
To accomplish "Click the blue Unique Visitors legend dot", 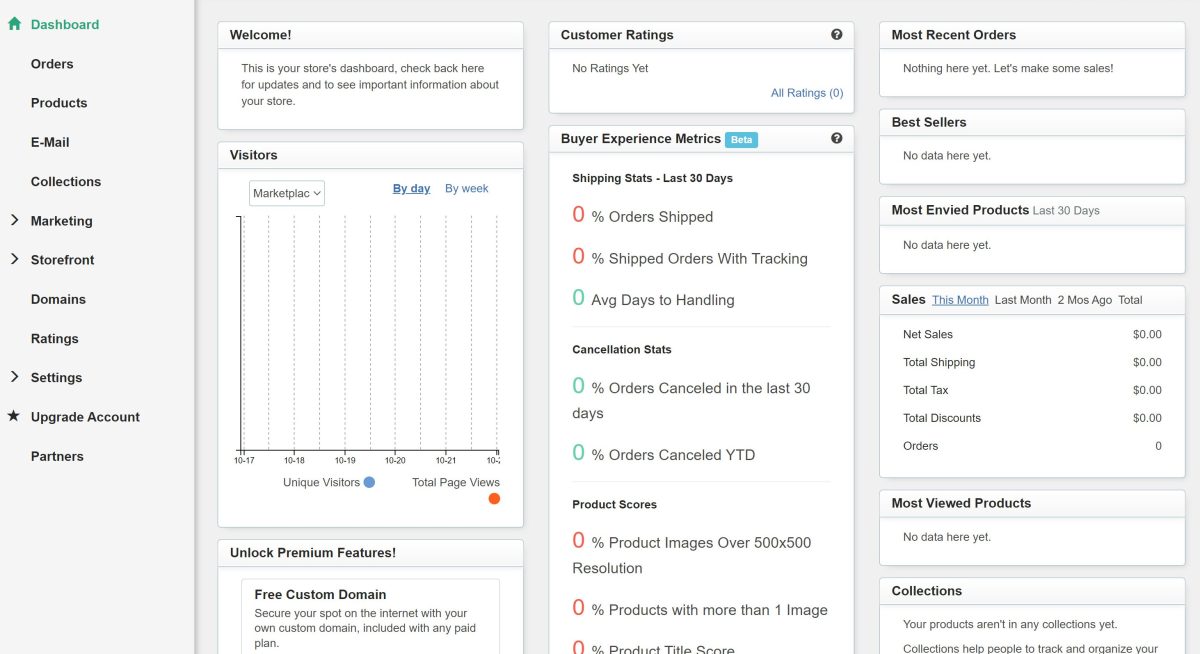I will [x=369, y=482].
